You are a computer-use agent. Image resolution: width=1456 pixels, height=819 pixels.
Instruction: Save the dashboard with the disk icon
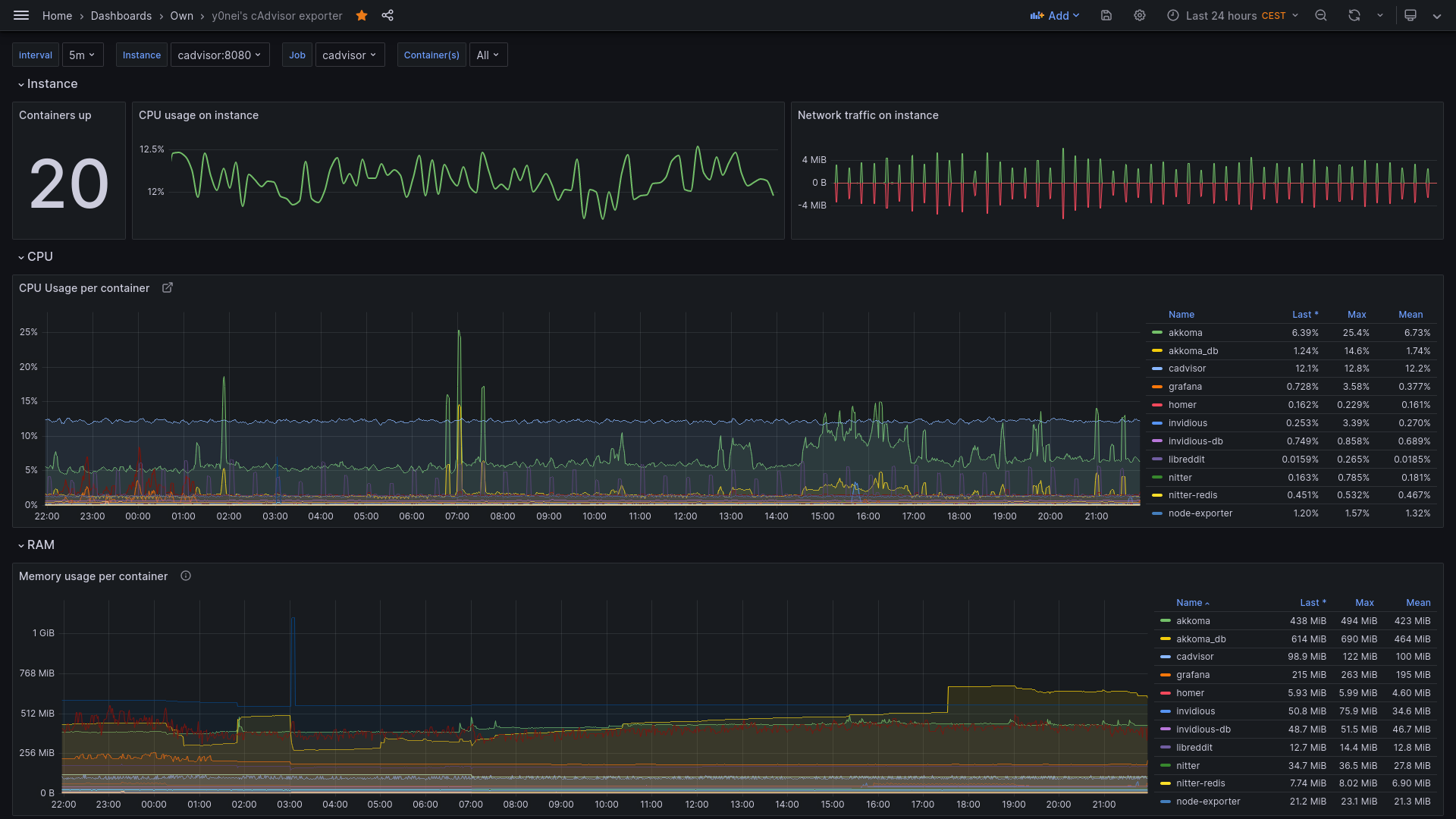pyautogui.click(x=1106, y=15)
